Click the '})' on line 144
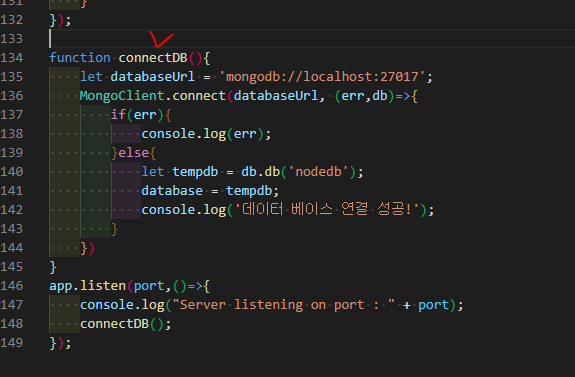The width and height of the screenshot is (575, 377). coord(87,248)
